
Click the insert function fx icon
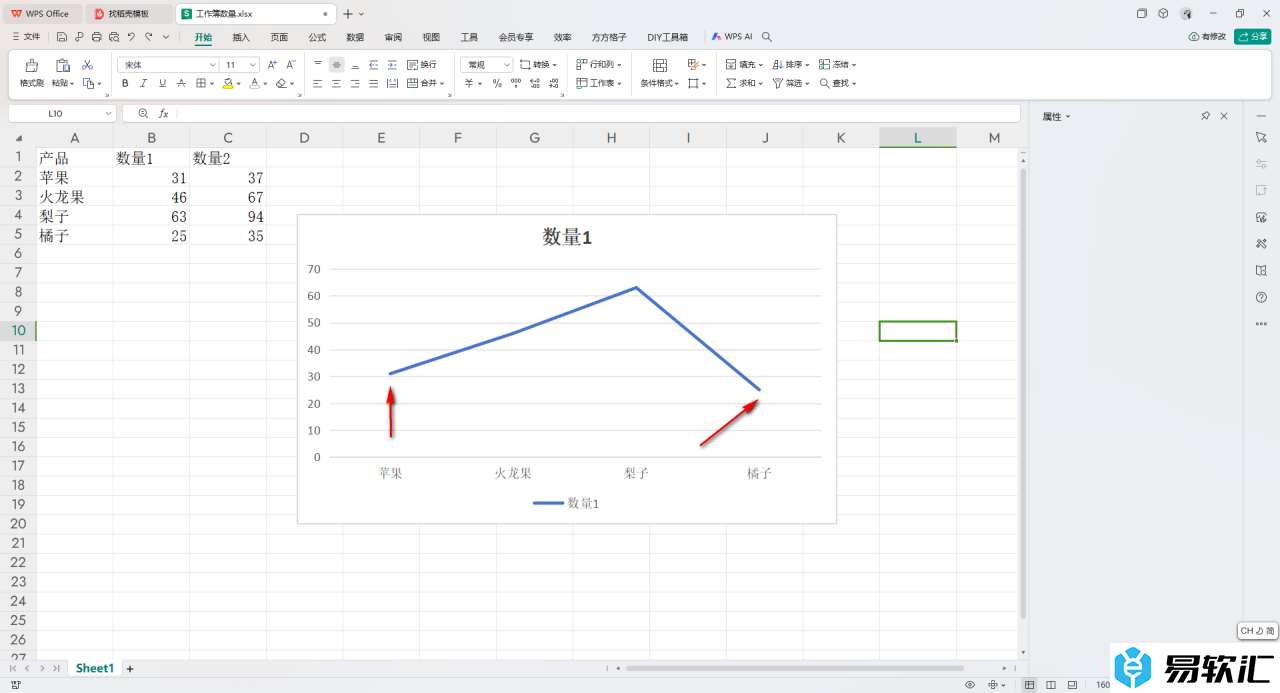164,114
